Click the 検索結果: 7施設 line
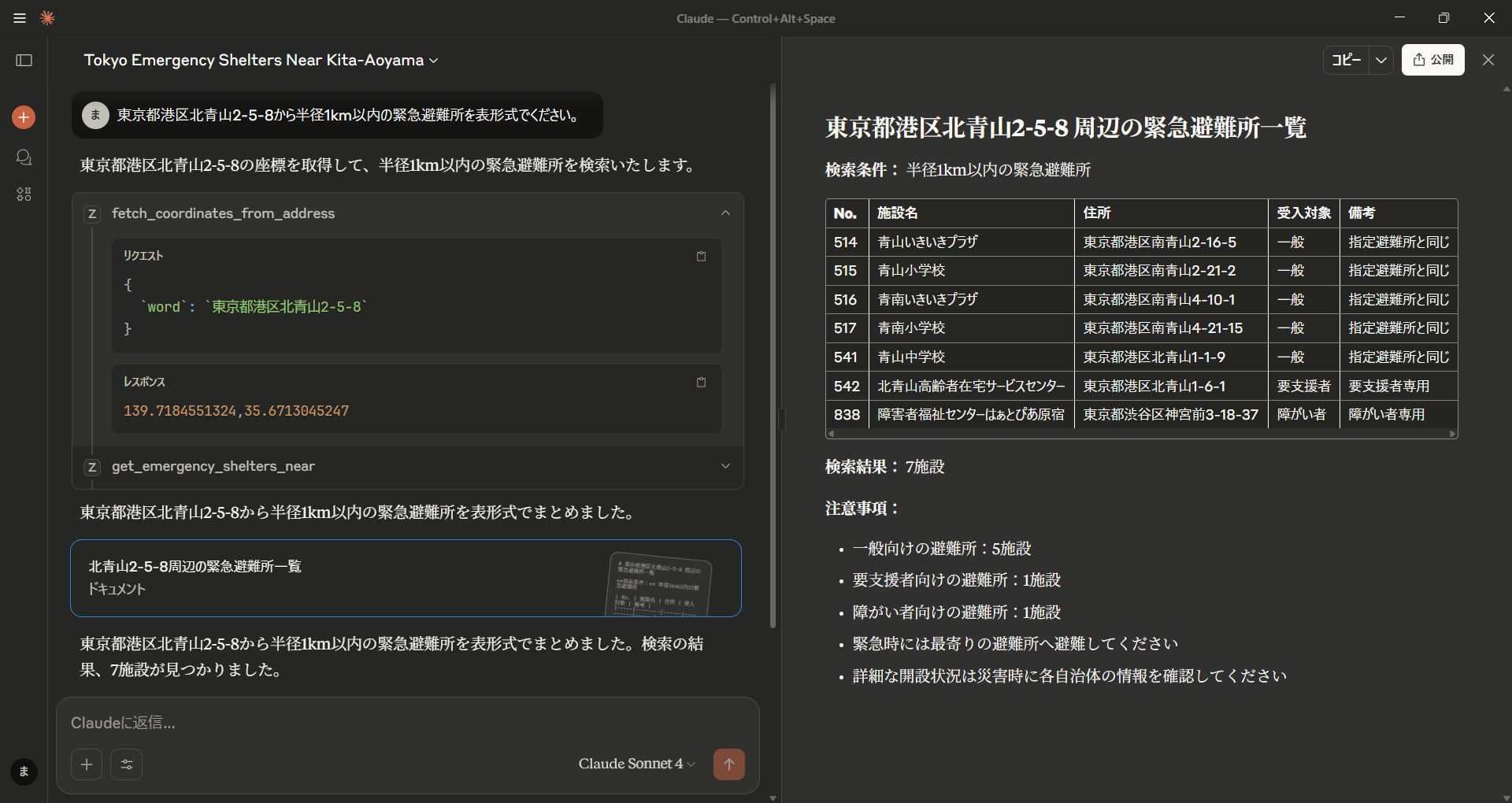The image size is (1512, 803). point(884,467)
